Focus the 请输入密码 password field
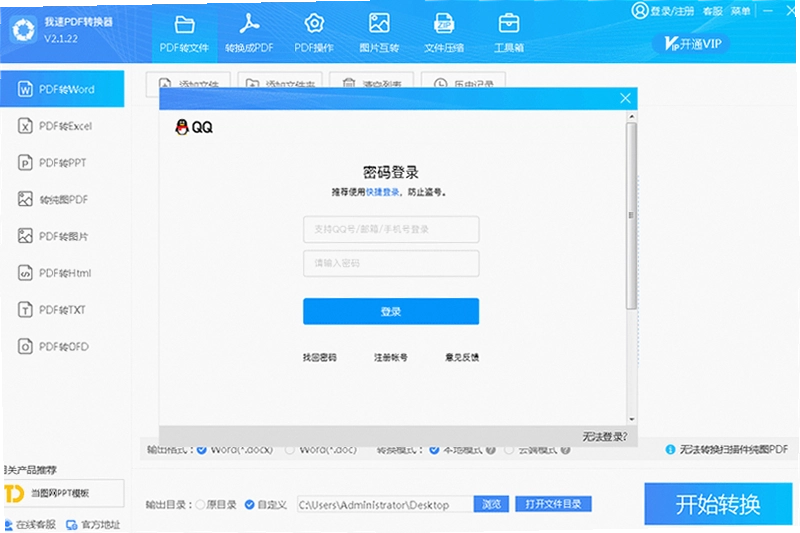This screenshot has height=533, width=800. [391, 263]
